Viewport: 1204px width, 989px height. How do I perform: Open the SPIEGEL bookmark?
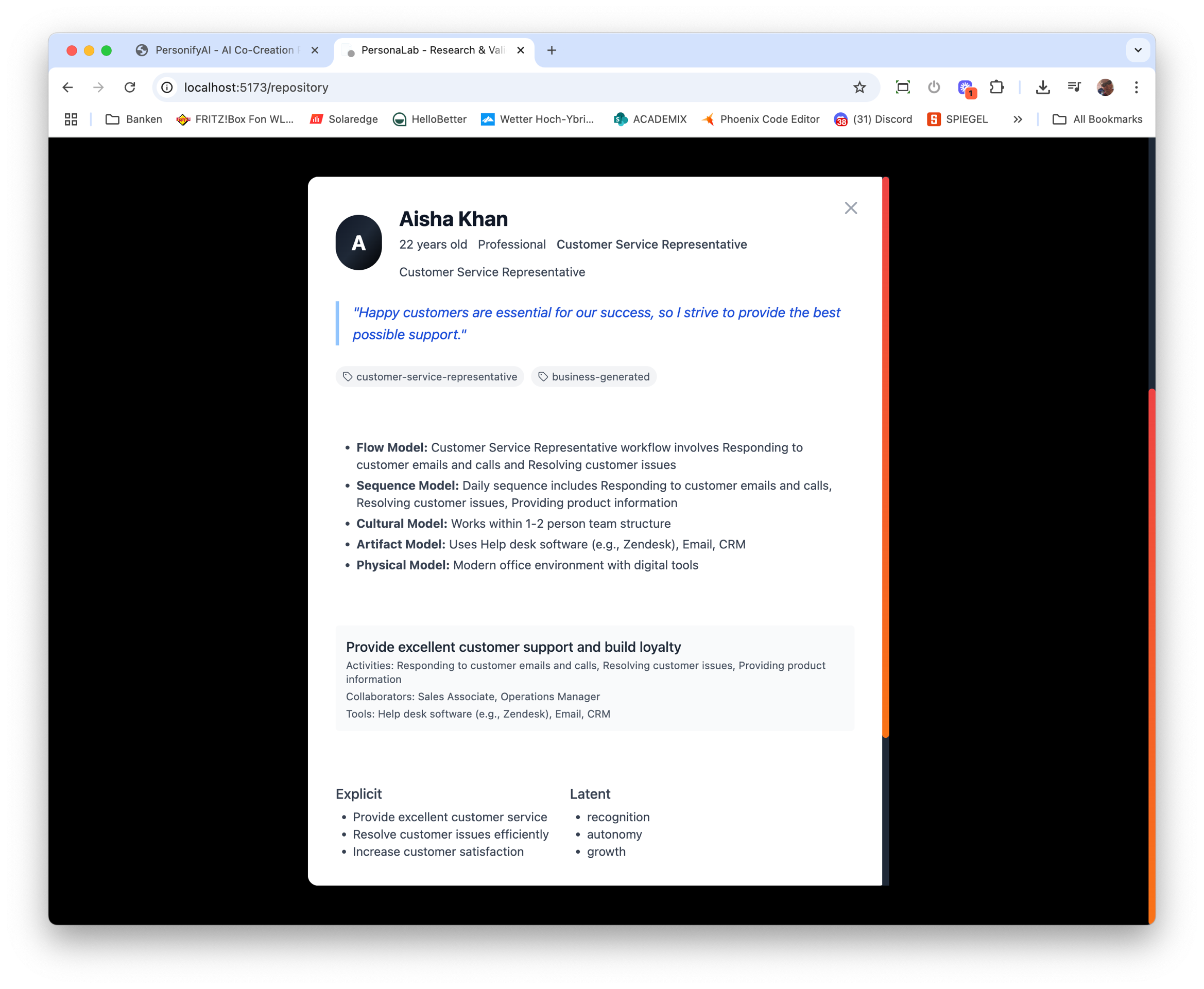coord(958,119)
